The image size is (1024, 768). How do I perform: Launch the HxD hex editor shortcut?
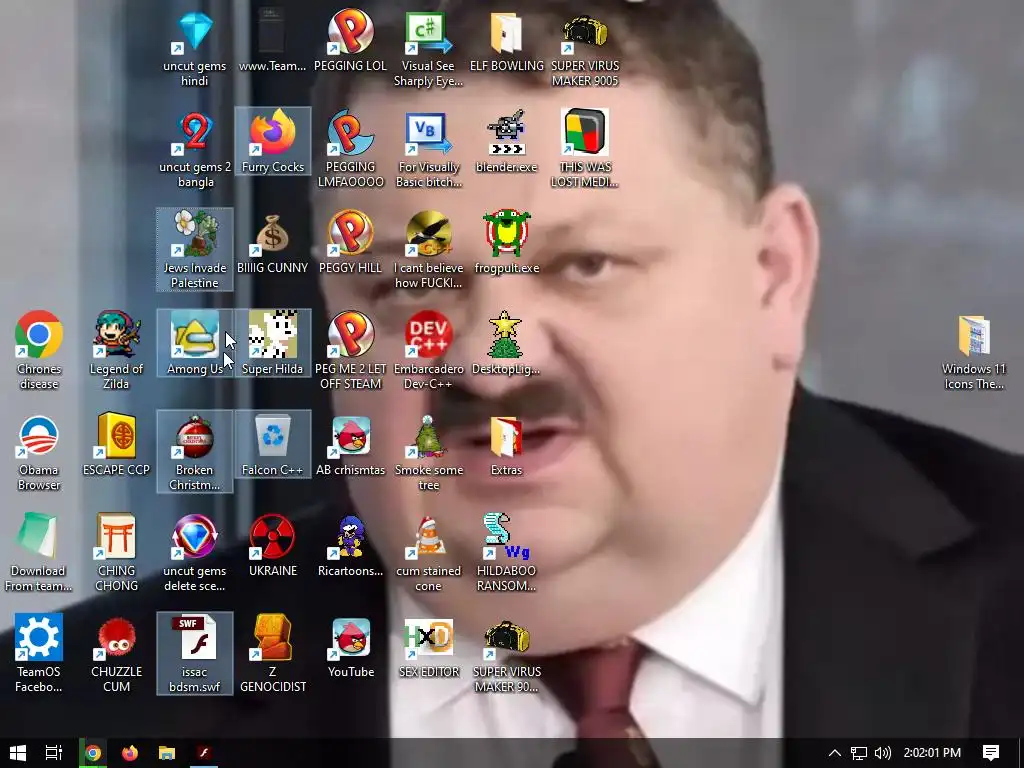(x=428, y=647)
